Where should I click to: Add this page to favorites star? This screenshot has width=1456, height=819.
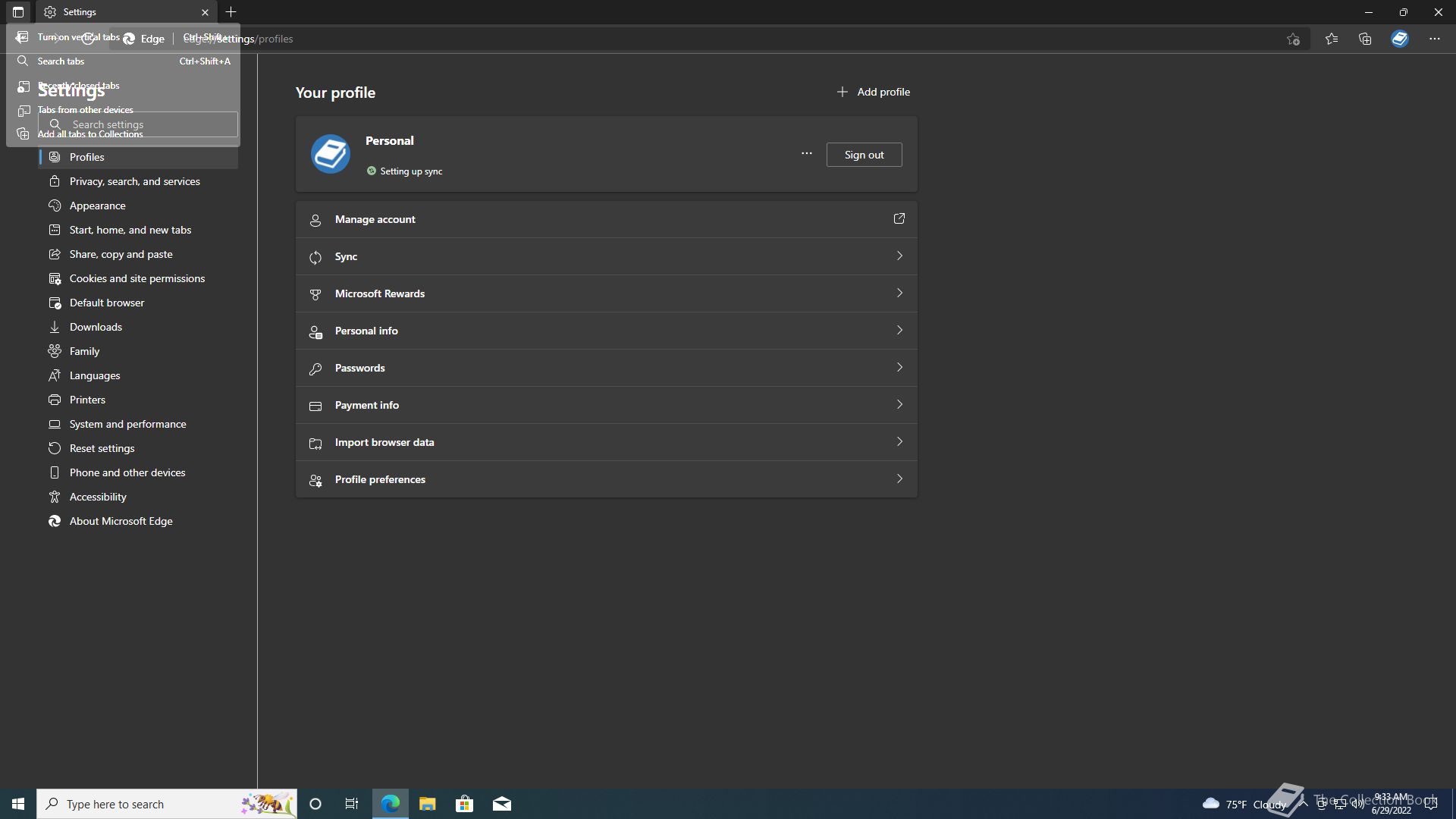click(x=1293, y=39)
